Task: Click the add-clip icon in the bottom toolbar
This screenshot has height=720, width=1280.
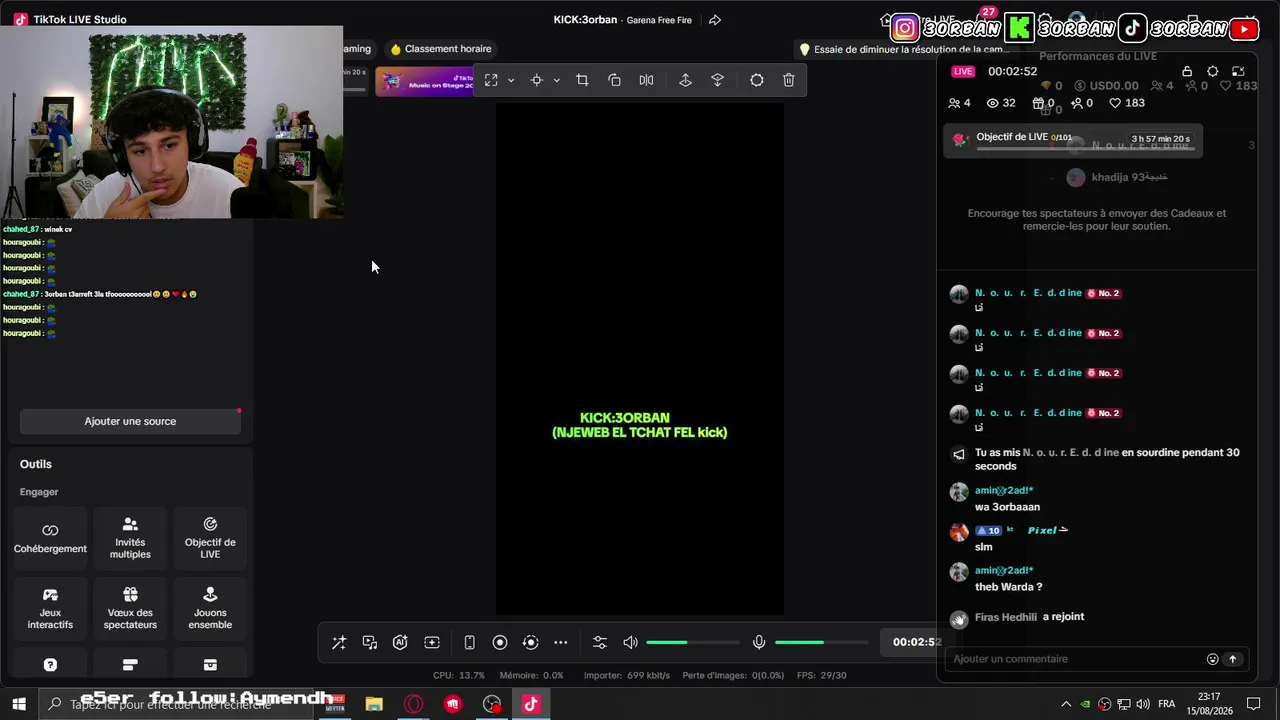Action: [432, 642]
